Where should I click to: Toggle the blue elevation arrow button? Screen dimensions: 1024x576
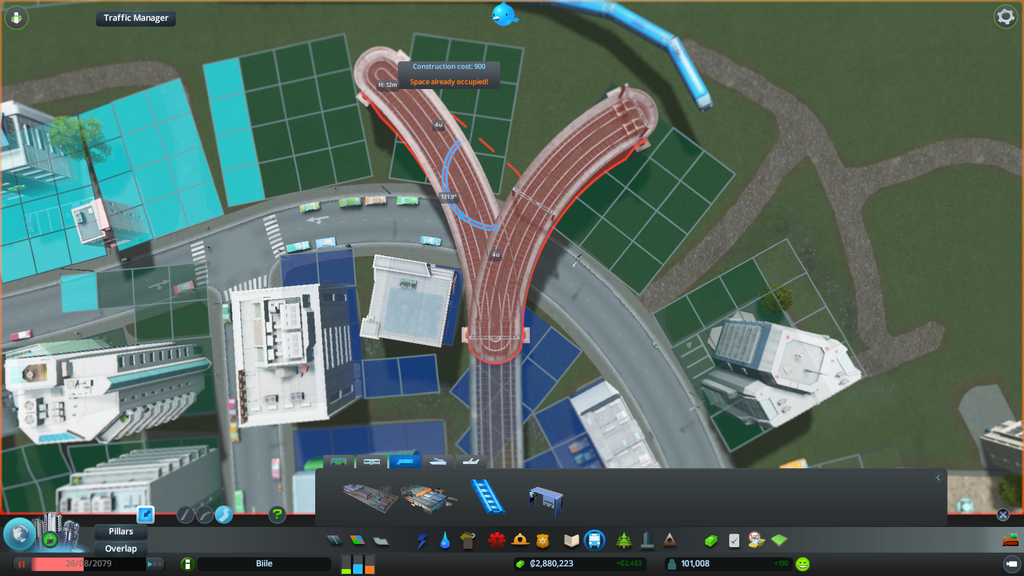[x=146, y=515]
